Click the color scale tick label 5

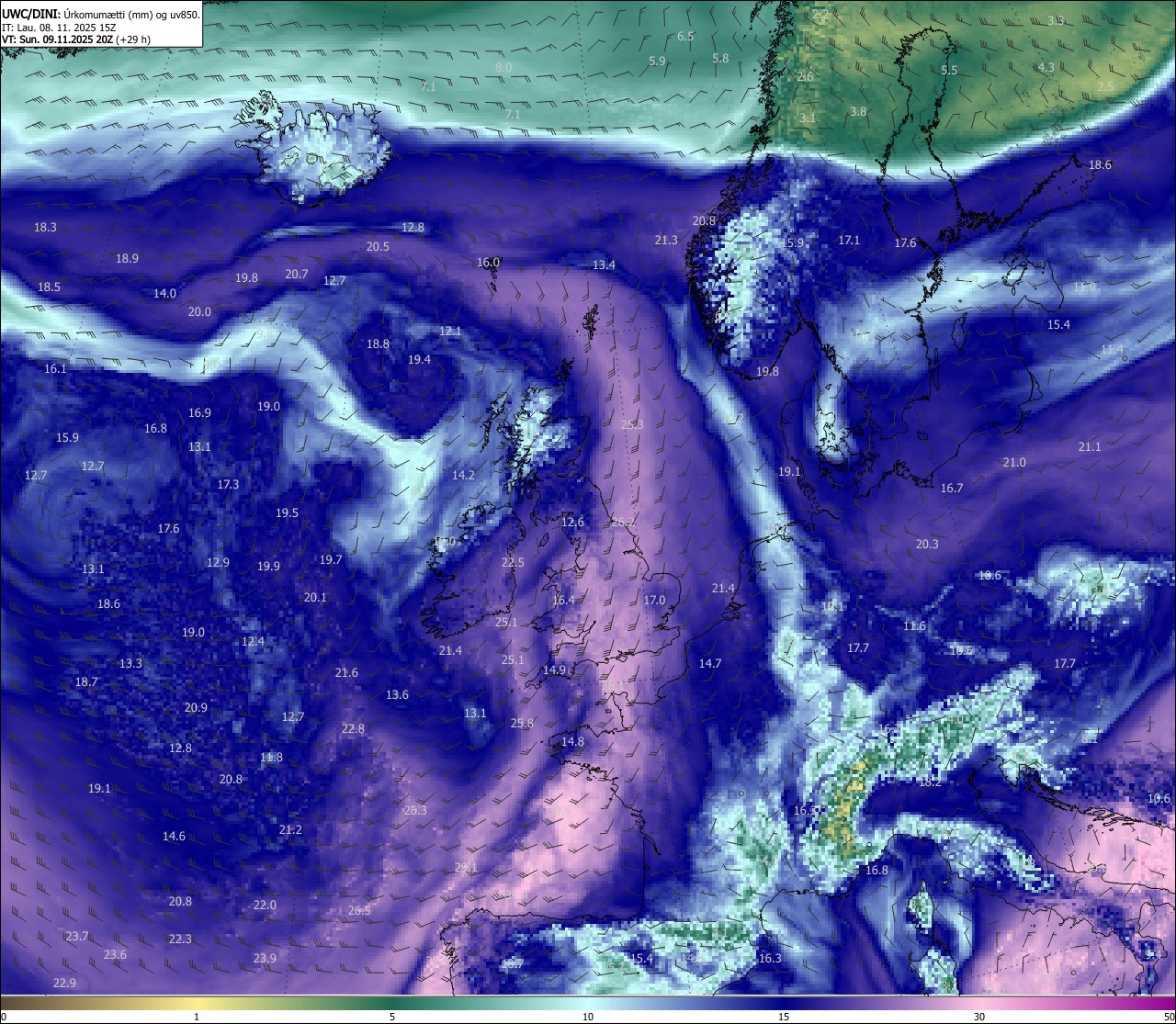[x=392, y=1017]
